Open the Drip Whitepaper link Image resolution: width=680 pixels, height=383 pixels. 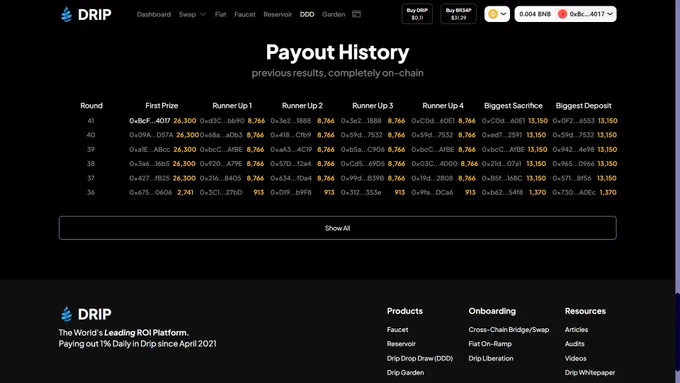pyautogui.click(x=590, y=373)
